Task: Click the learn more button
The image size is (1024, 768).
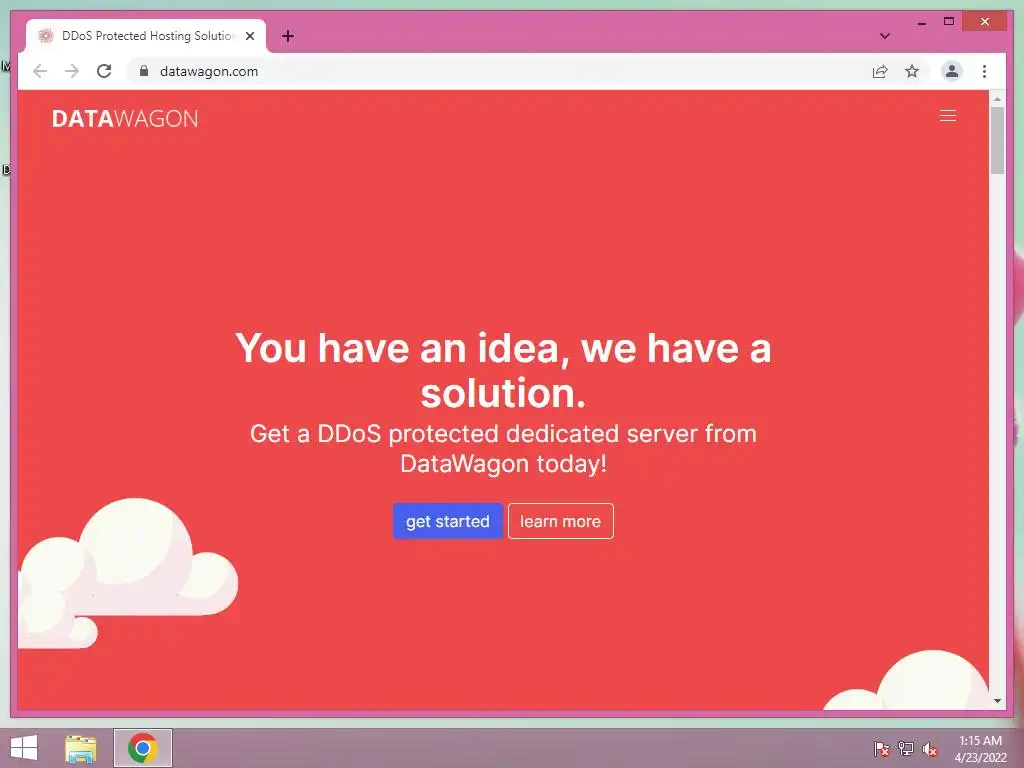Action: click(x=560, y=521)
